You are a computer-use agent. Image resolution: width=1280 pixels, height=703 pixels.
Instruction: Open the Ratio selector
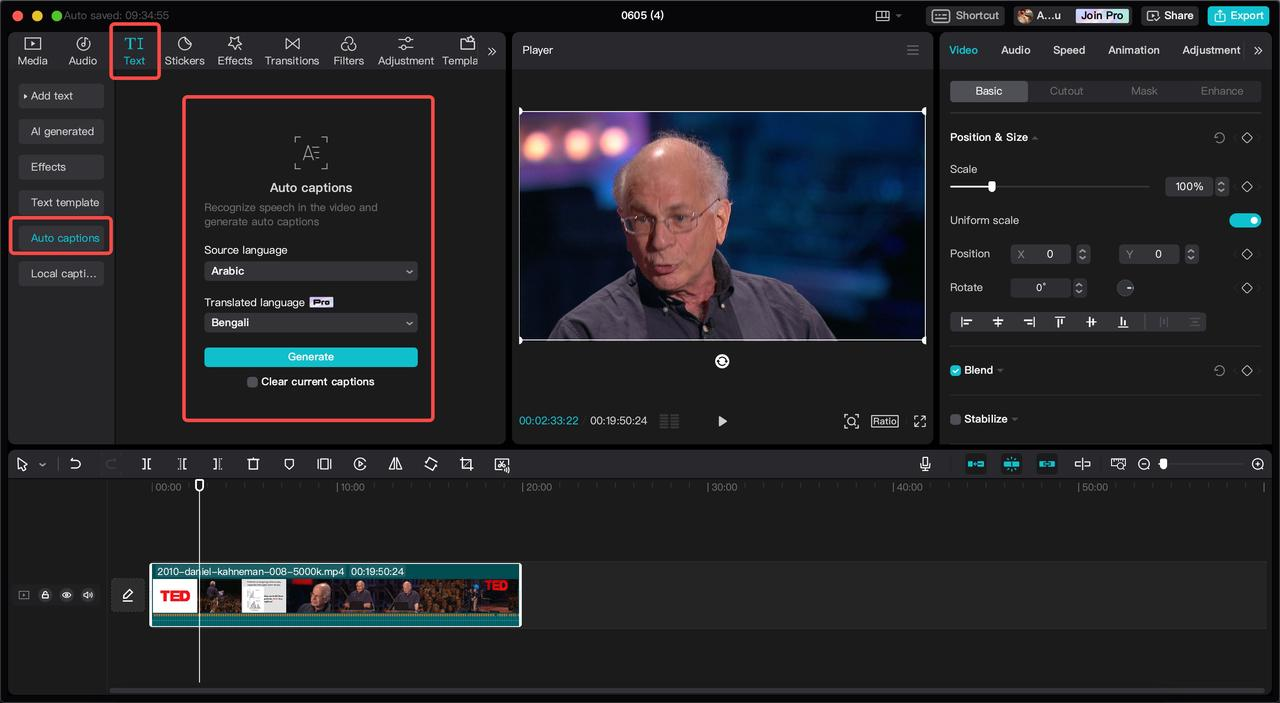tap(884, 421)
